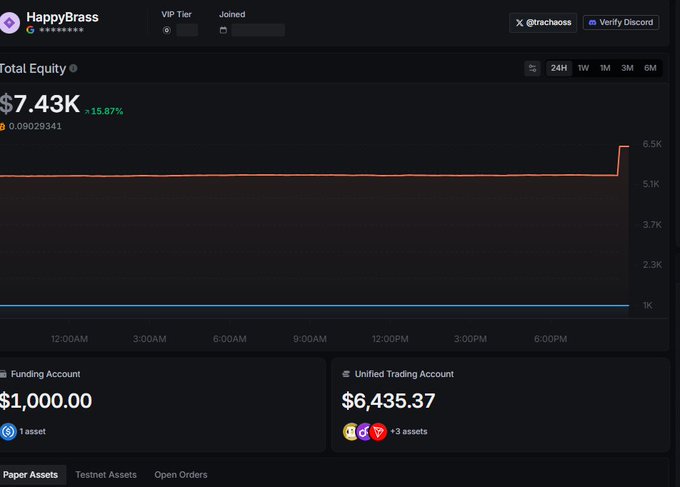
Task: Click the Joined calendar icon
Action: (223, 30)
